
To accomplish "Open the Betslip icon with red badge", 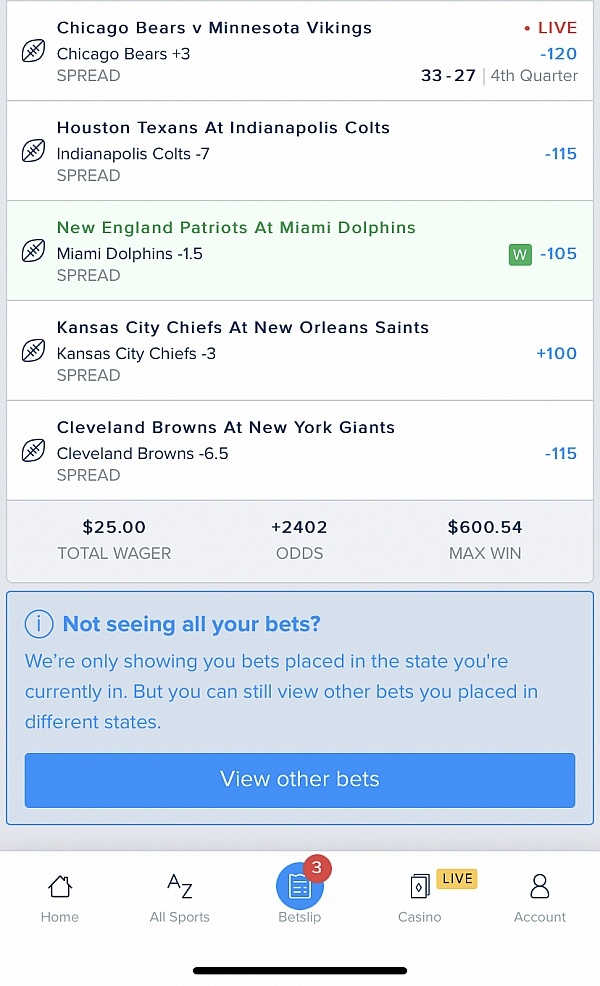I will coord(299,886).
